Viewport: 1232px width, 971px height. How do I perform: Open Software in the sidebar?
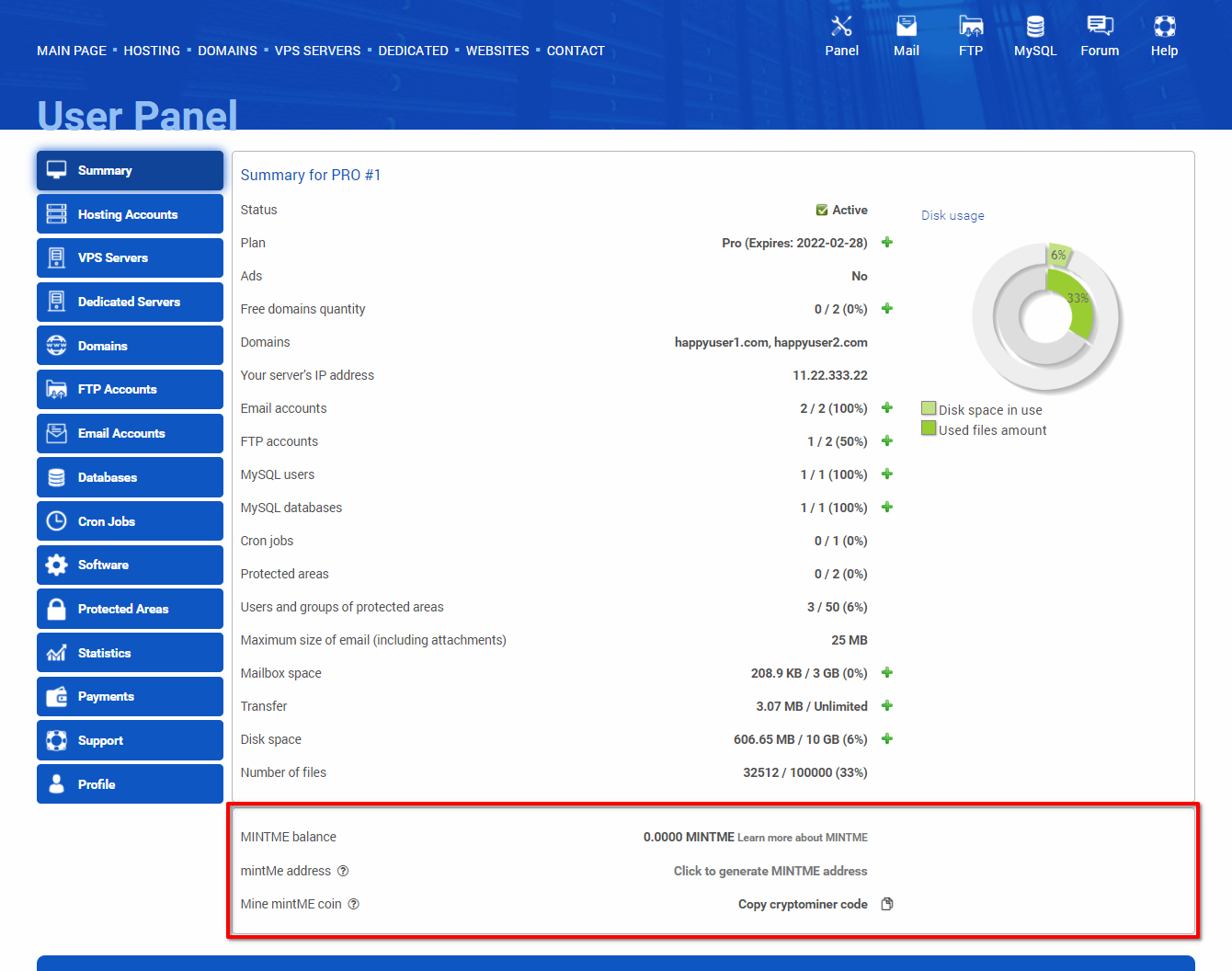(130, 565)
